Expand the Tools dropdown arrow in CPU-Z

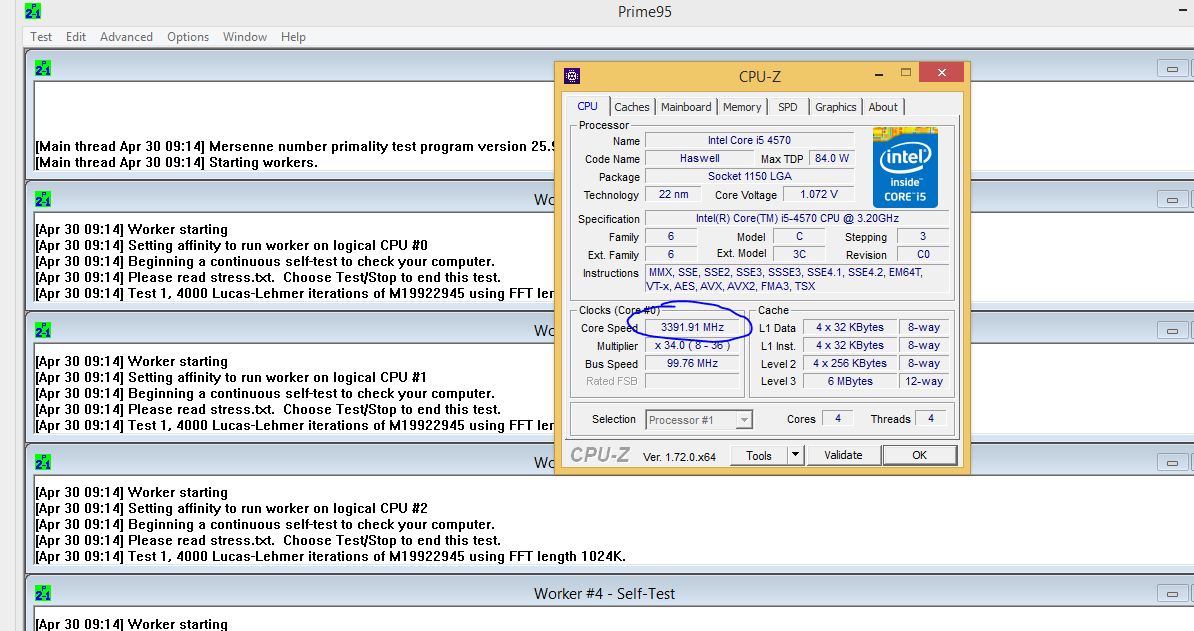(x=795, y=455)
